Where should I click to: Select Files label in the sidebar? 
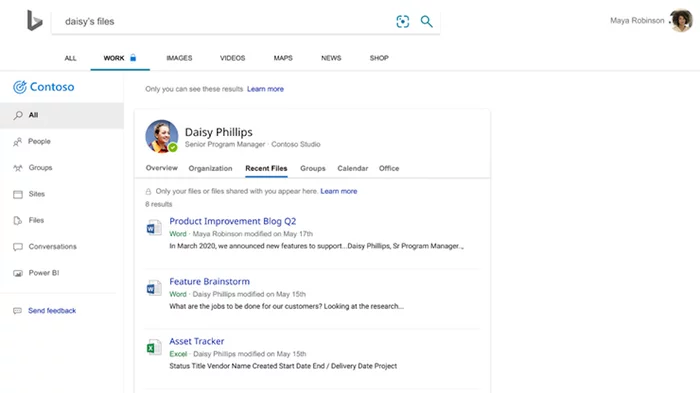point(36,221)
